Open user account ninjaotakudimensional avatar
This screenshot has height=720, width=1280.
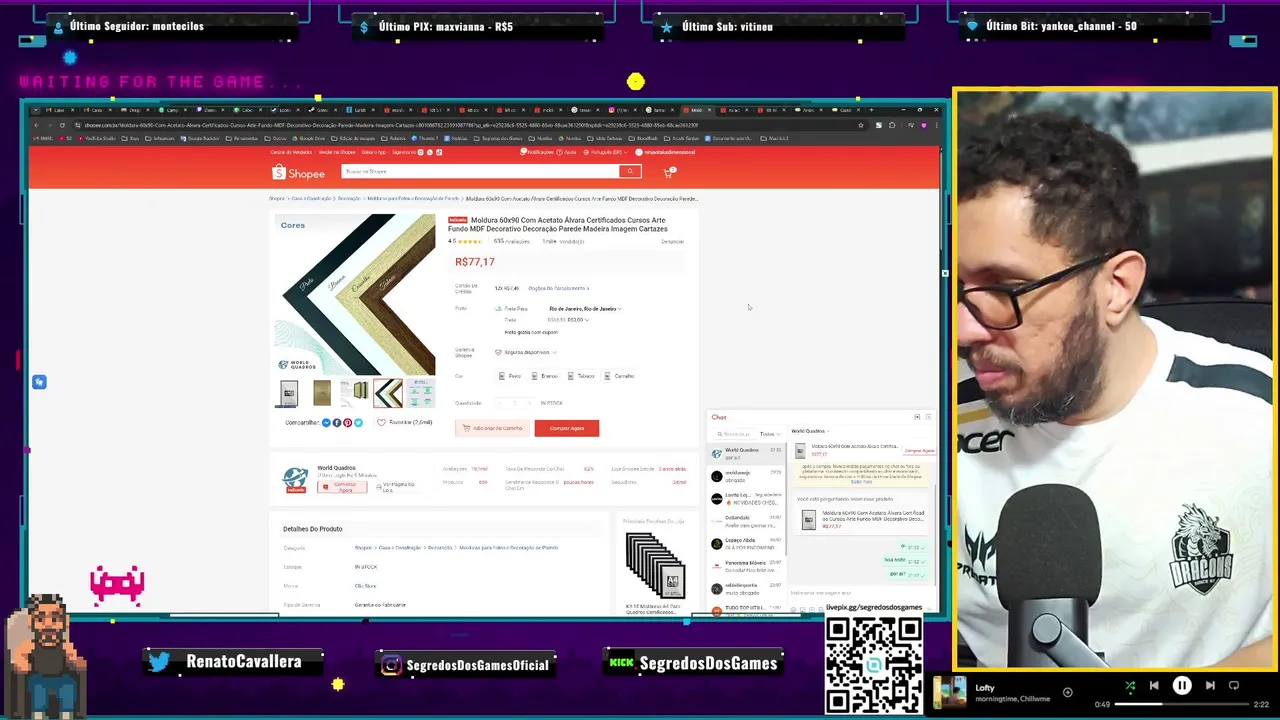click(640, 152)
